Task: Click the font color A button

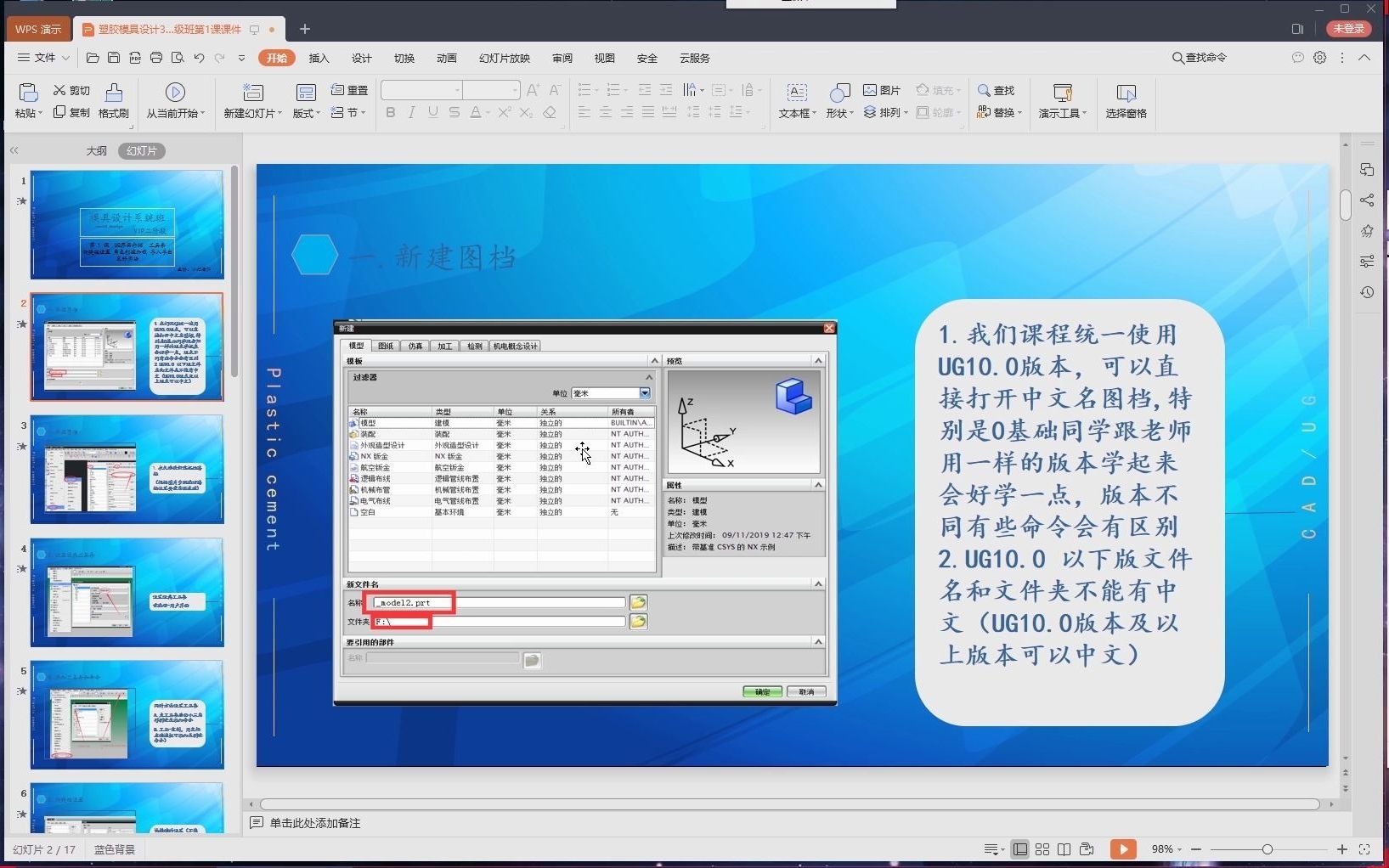Action: tap(476, 112)
